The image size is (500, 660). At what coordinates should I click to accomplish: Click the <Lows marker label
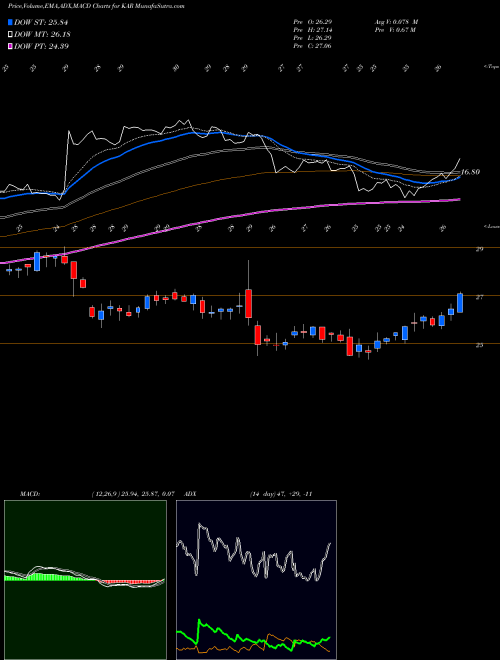coord(491,226)
